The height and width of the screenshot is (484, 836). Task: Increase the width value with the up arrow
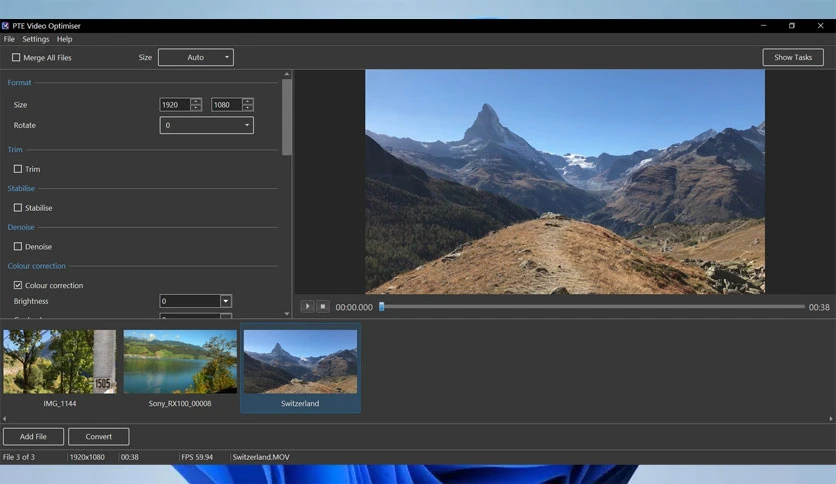click(196, 101)
